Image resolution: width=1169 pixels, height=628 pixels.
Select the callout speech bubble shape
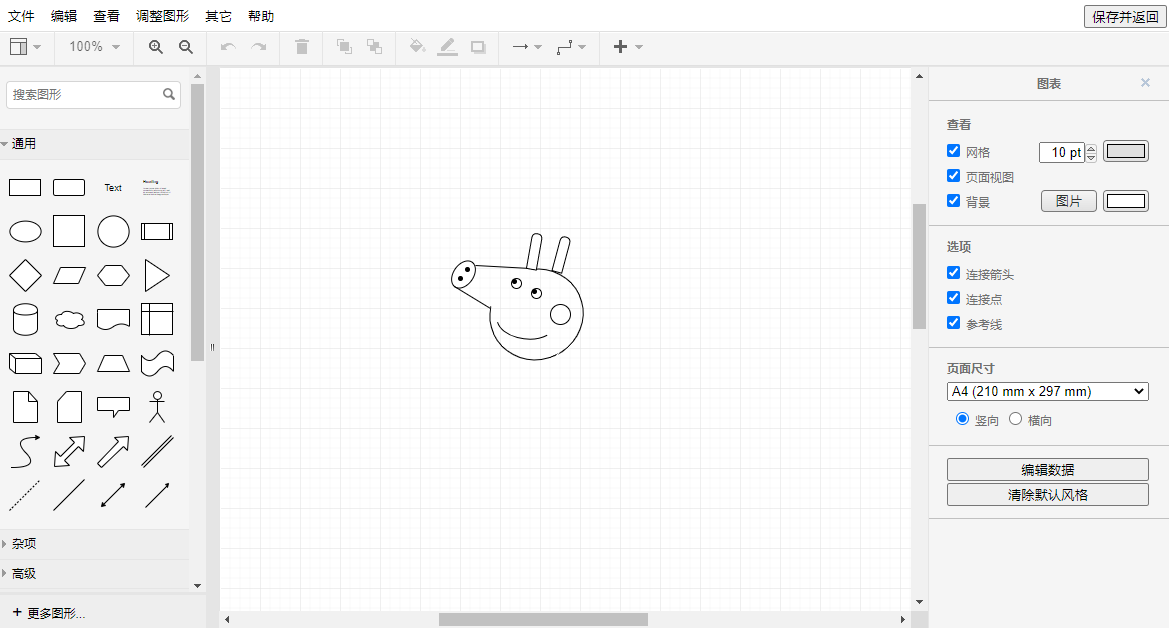coord(113,407)
